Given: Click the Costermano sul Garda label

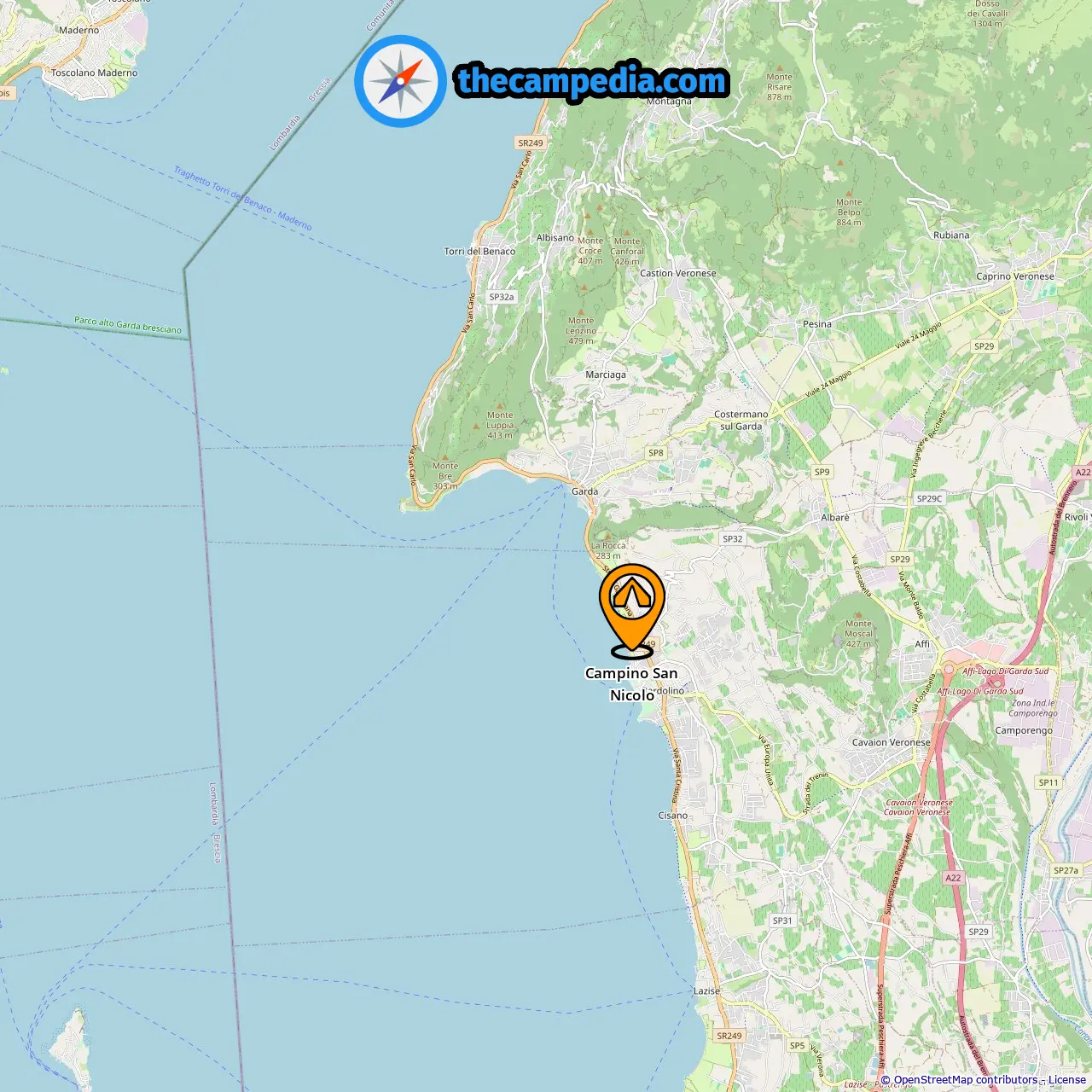Looking at the screenshot, I should click(741, 420).
